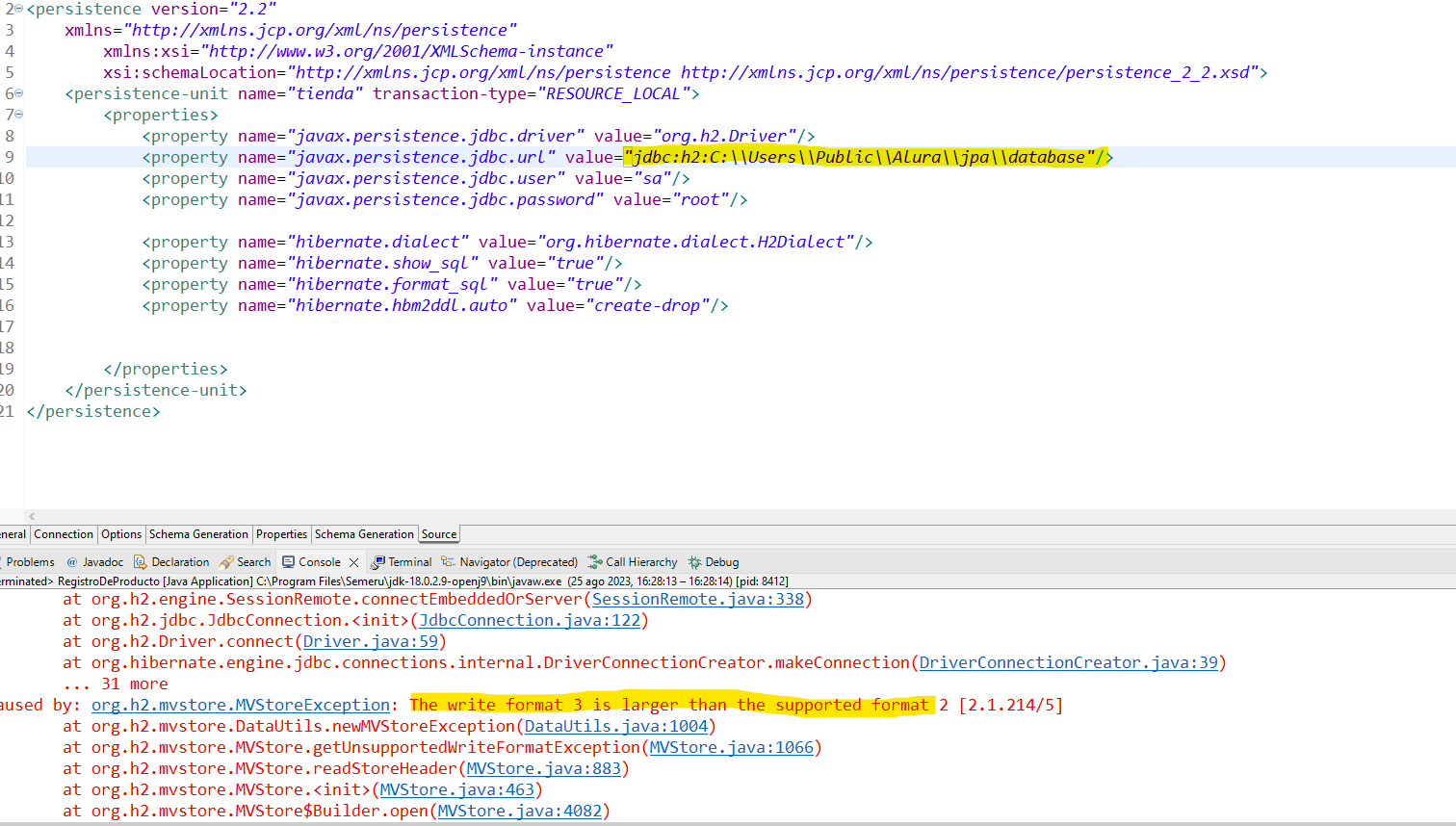Switch to the Connection editor tab
This screenshot has height=826, width=1456.
point(64,534)
